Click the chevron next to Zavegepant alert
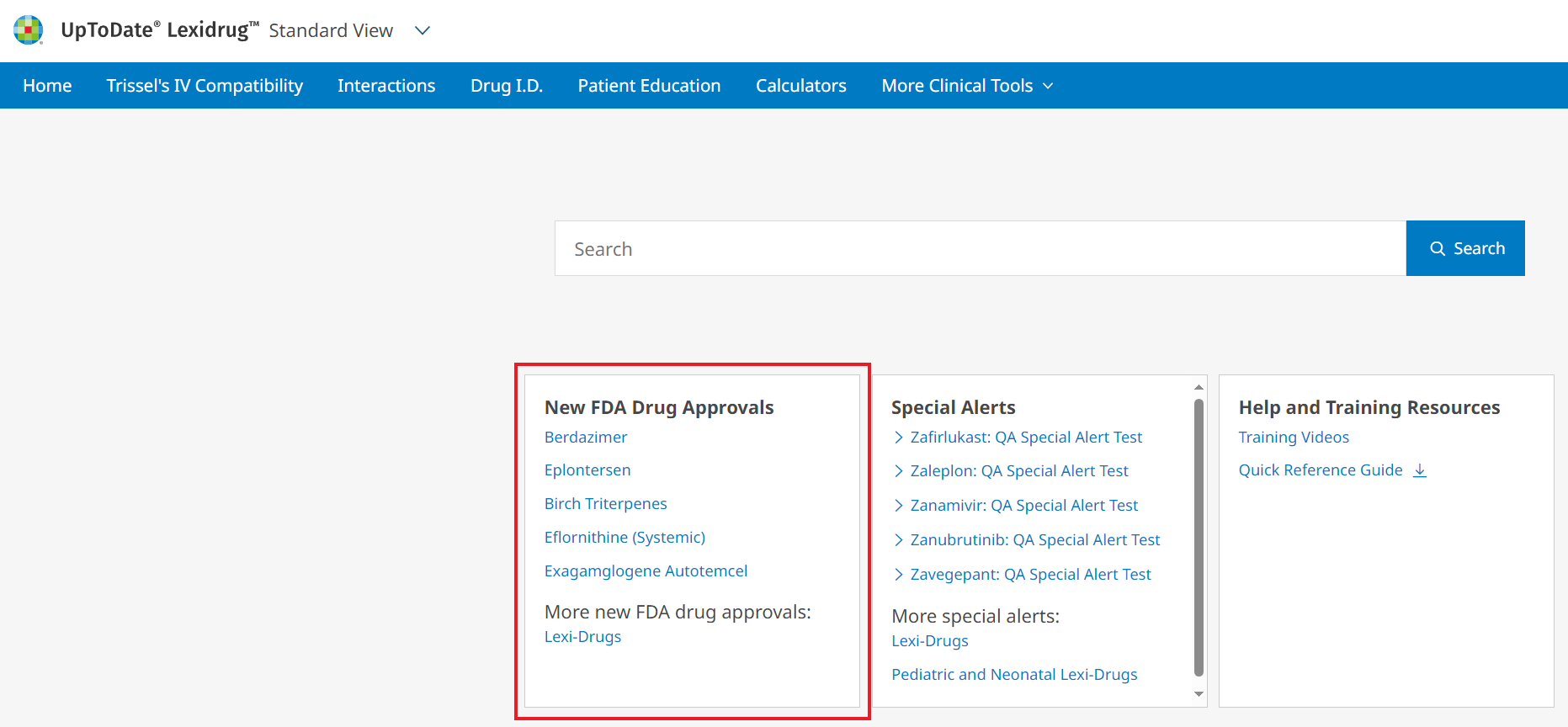 (898, 575)
